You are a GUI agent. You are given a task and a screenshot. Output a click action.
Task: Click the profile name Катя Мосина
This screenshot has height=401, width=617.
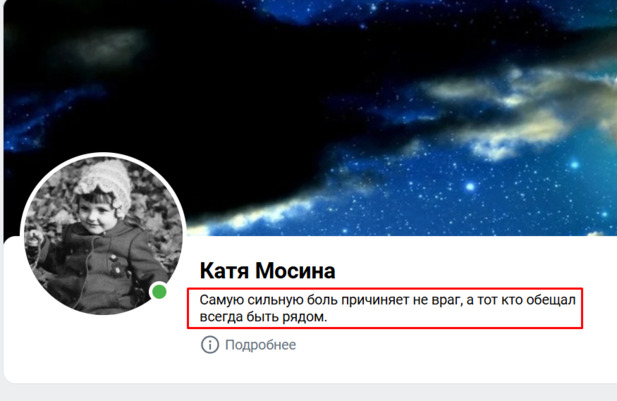tap(268, 271)
